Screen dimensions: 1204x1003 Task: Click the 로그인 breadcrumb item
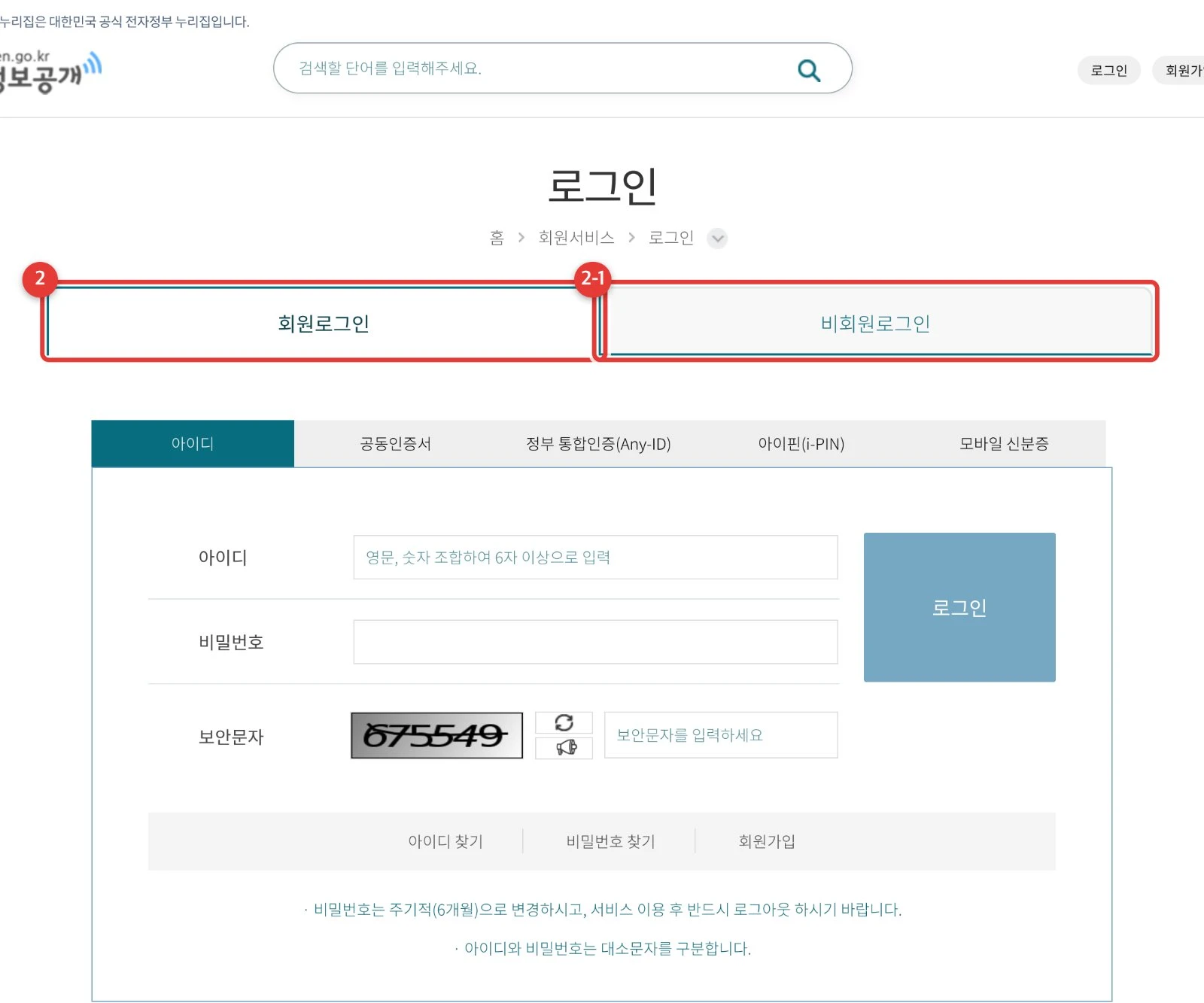point(671,238)
